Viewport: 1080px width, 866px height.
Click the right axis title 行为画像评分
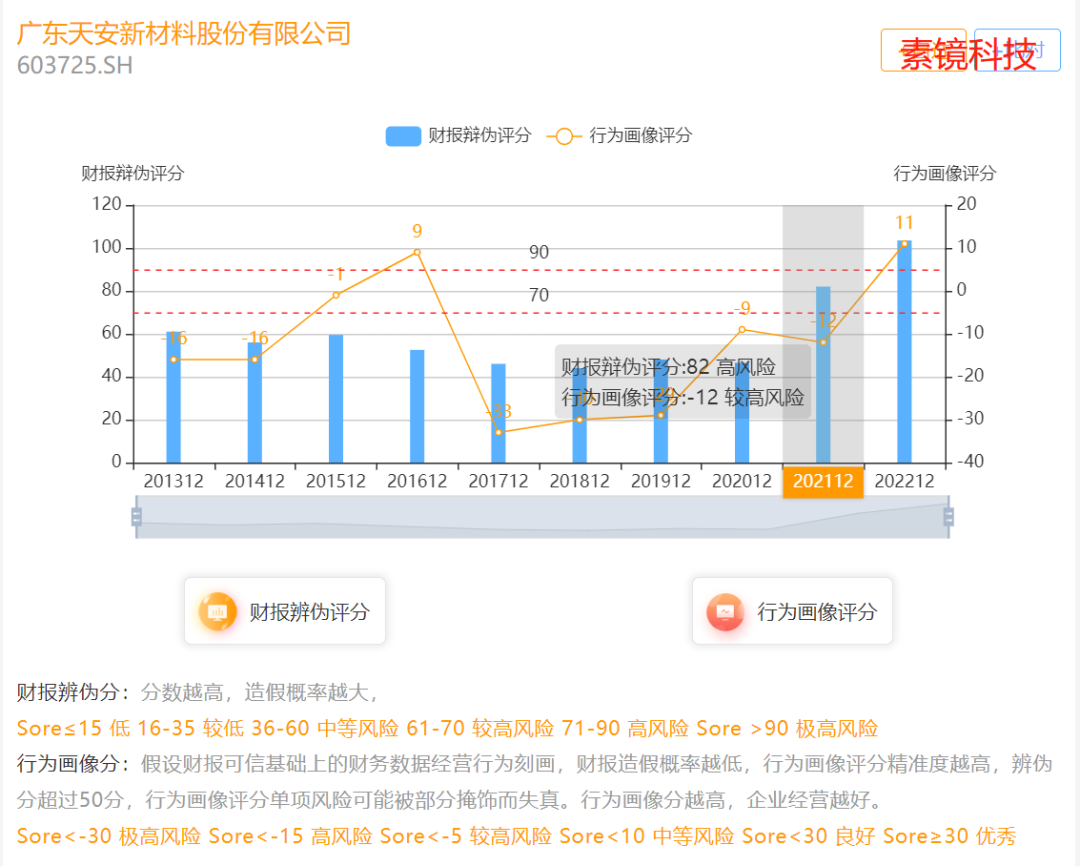945,173
